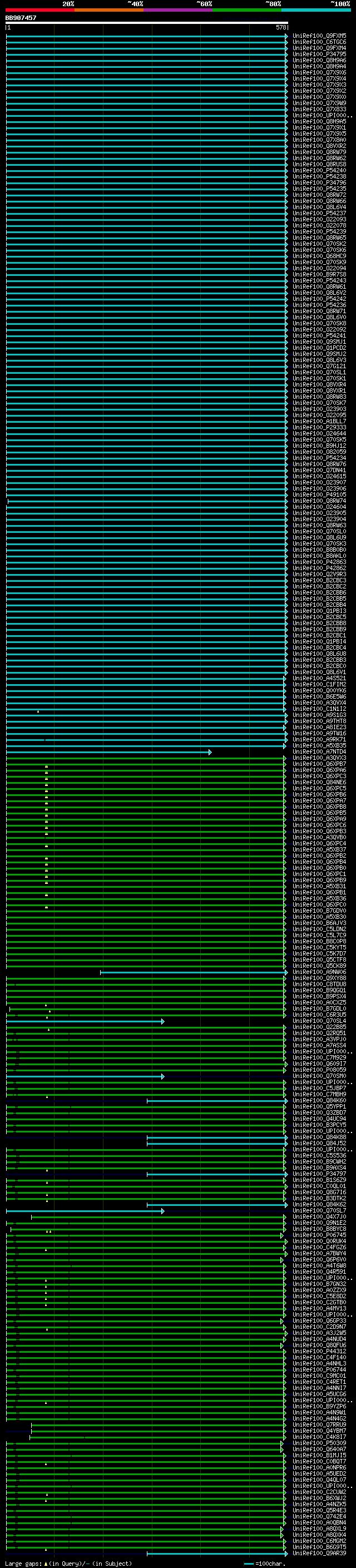Image resolution: width=356 pixels, height=1568 pixels.
Task: Select hit label UniRef100_Q6XPB7
Action: pyautogui.click(x=319, y=764)
